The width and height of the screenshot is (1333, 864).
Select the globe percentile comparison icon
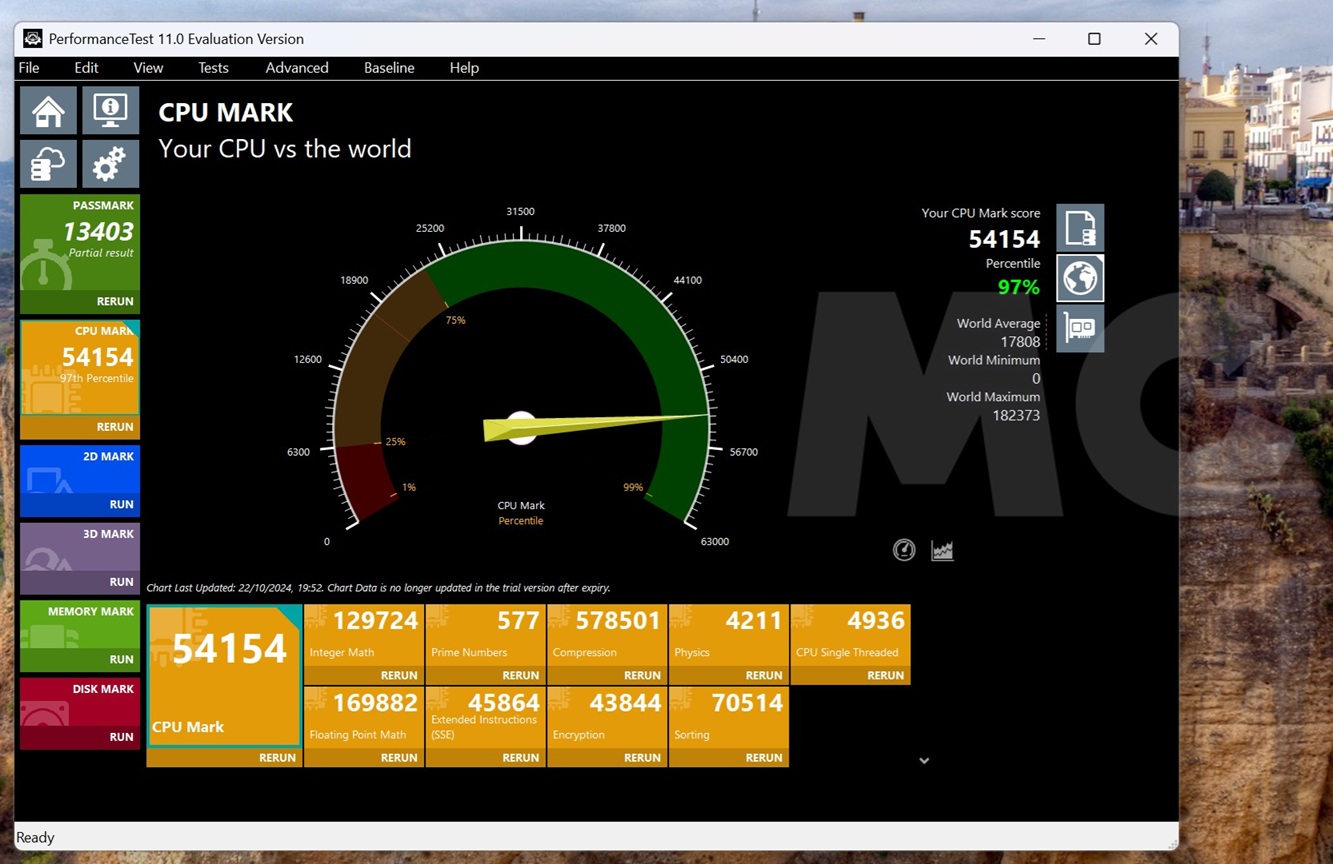[x=1079, y=278]
